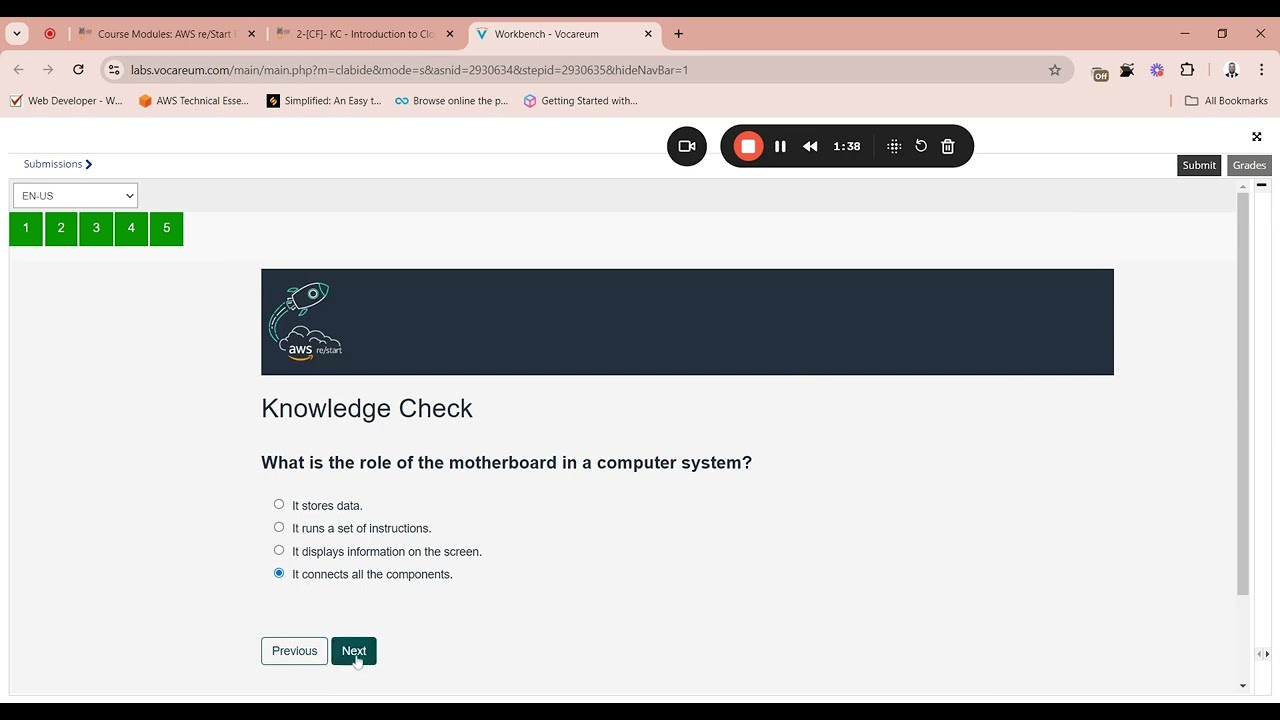This screenshot has height=720, width=1280.
Task: Jump to question 1
Action: click(26, 229)
